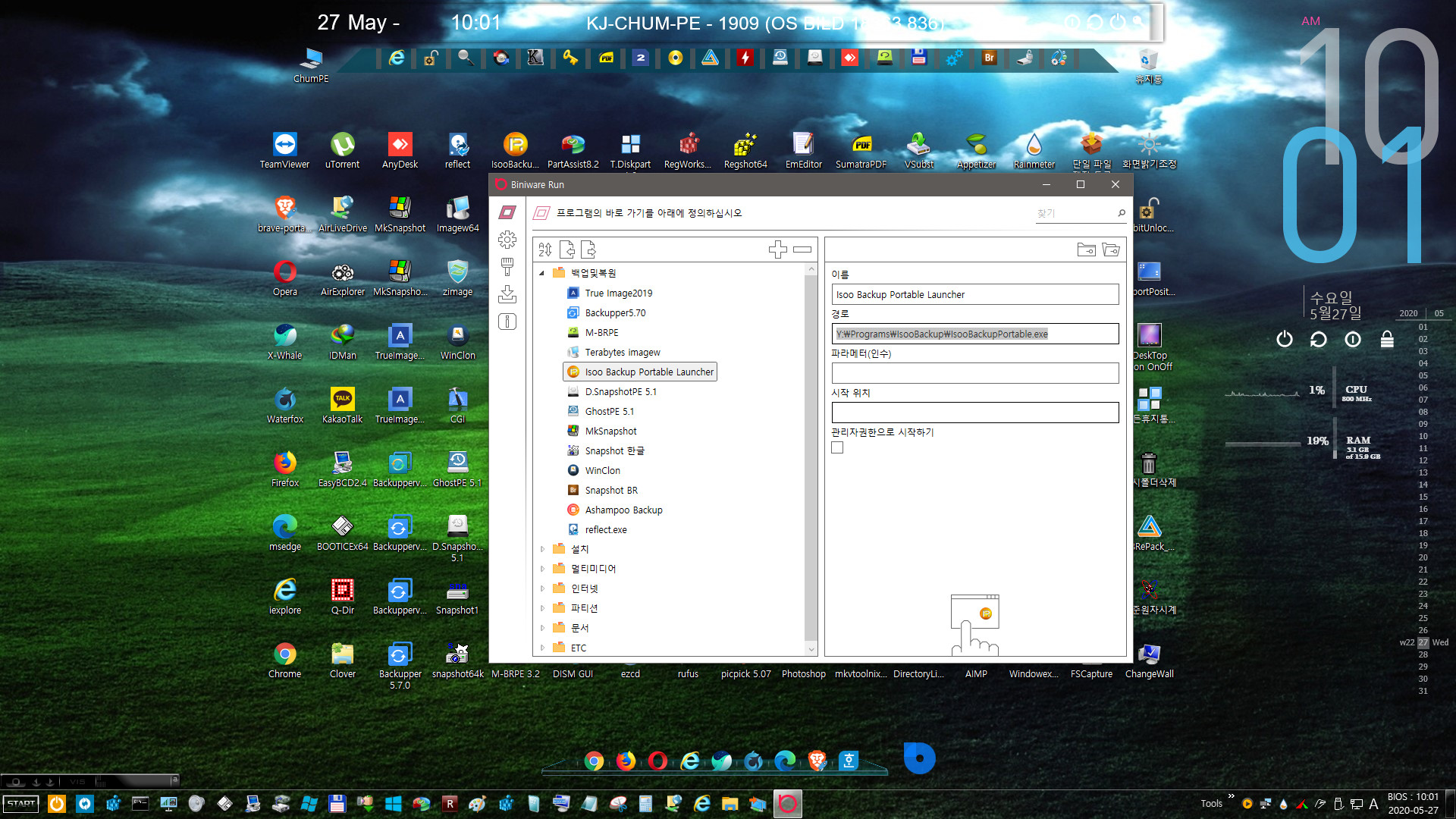
Task: Expand the 문서 folder
Action: tap(542, 628)
